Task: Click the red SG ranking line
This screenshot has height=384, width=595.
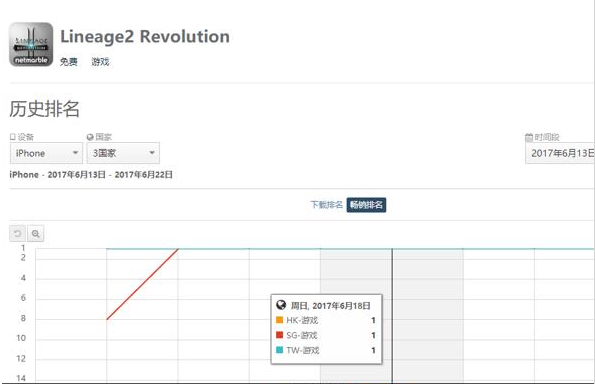Action: (142, 284)
